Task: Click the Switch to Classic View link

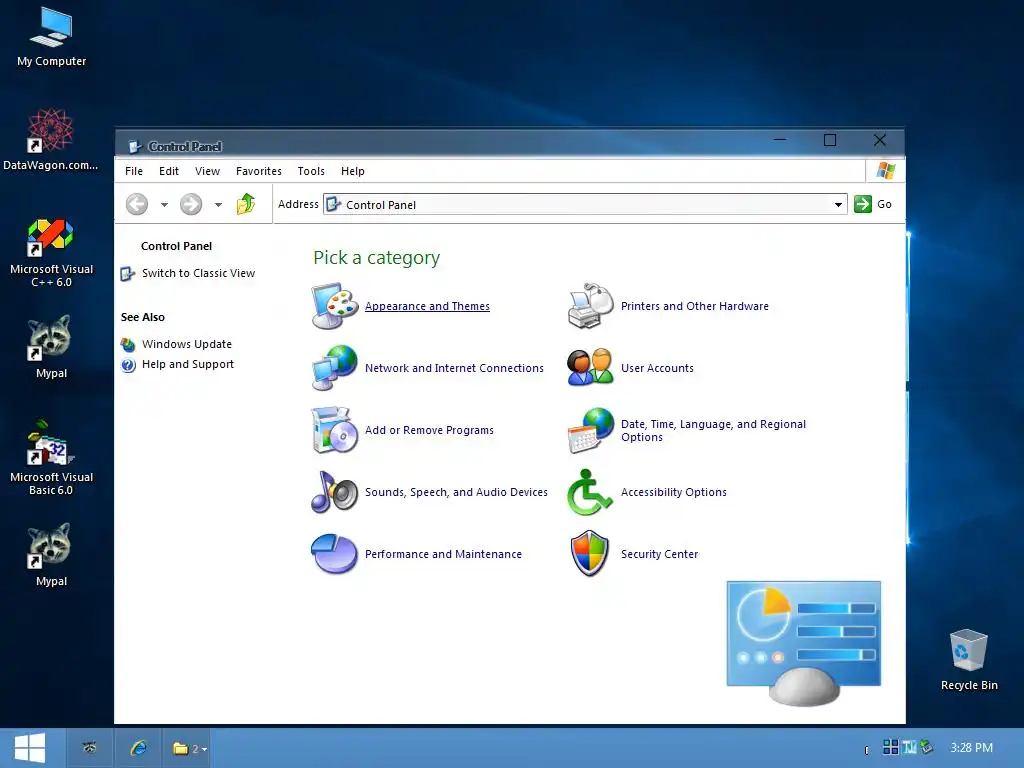Action: 198,274
